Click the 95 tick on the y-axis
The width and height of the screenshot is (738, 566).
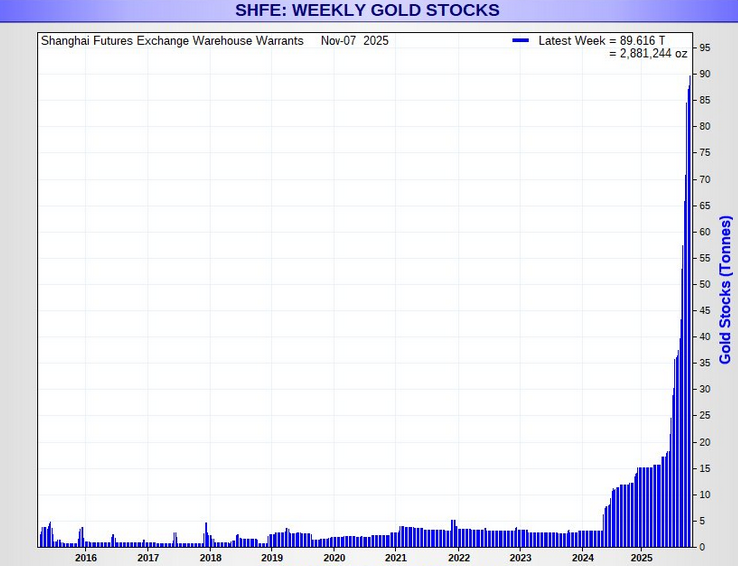[705, 48]
